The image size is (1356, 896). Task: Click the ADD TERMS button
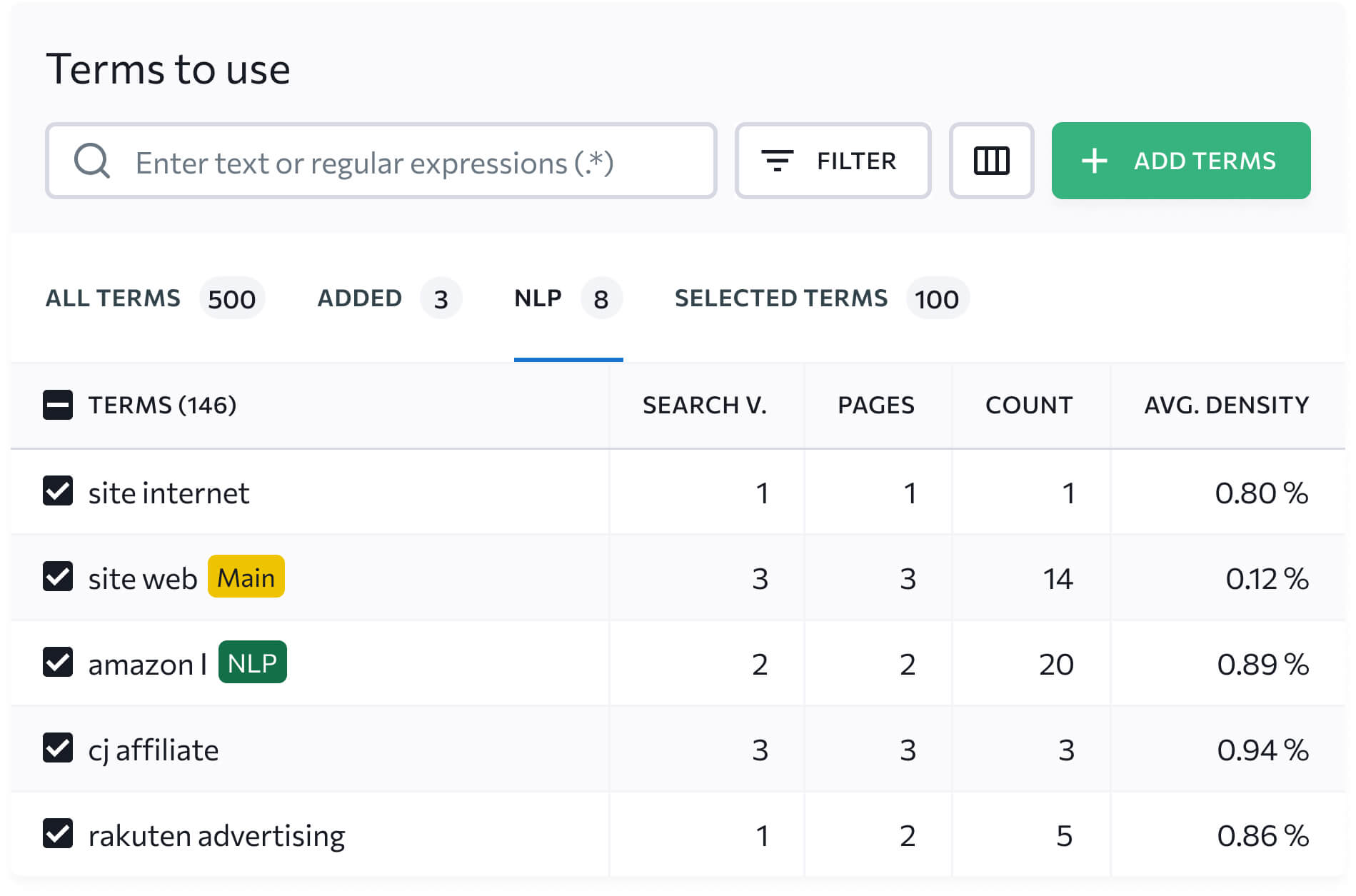click(x=1181, y=161)
